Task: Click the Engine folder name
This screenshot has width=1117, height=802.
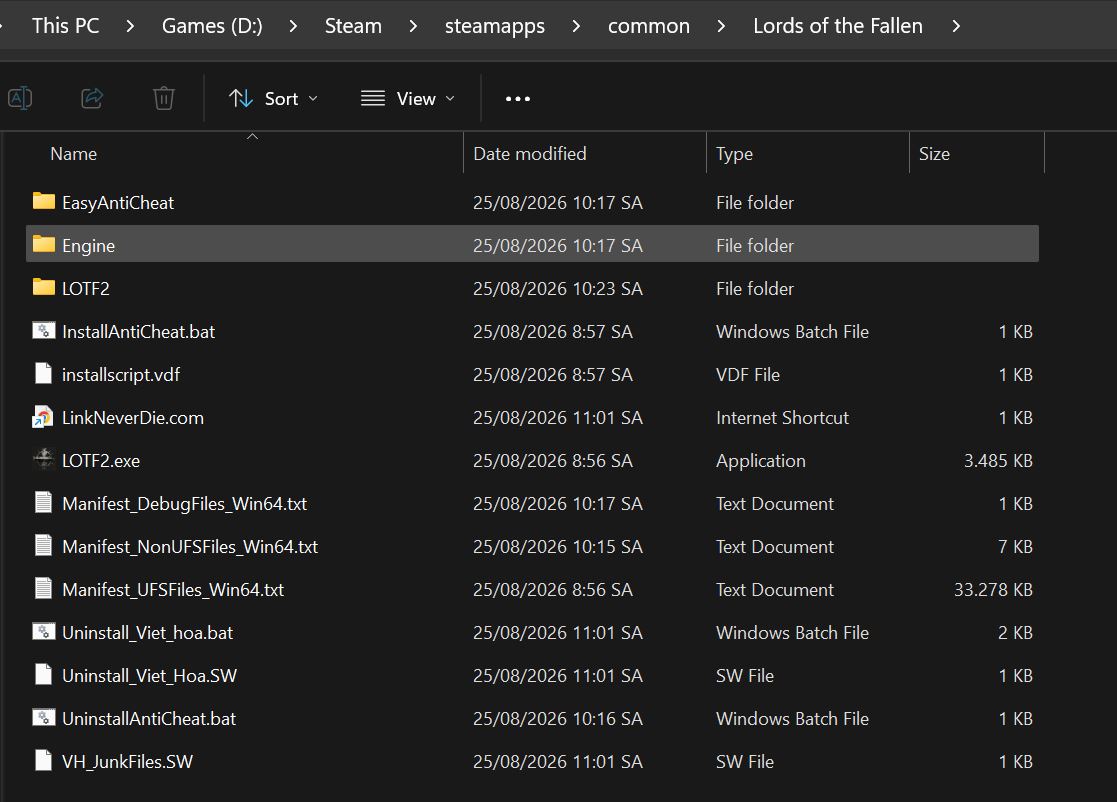Action: (x=88, y=246)
